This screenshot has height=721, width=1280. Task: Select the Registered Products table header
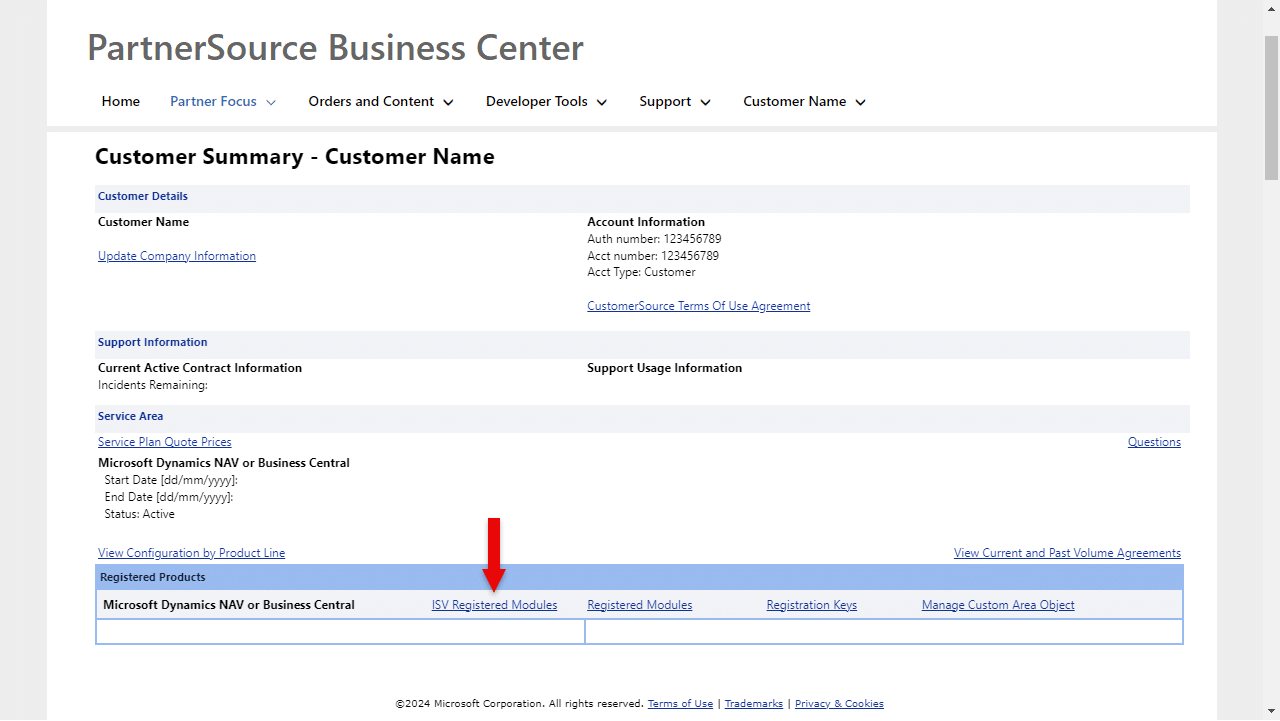[x=639, y=577]
